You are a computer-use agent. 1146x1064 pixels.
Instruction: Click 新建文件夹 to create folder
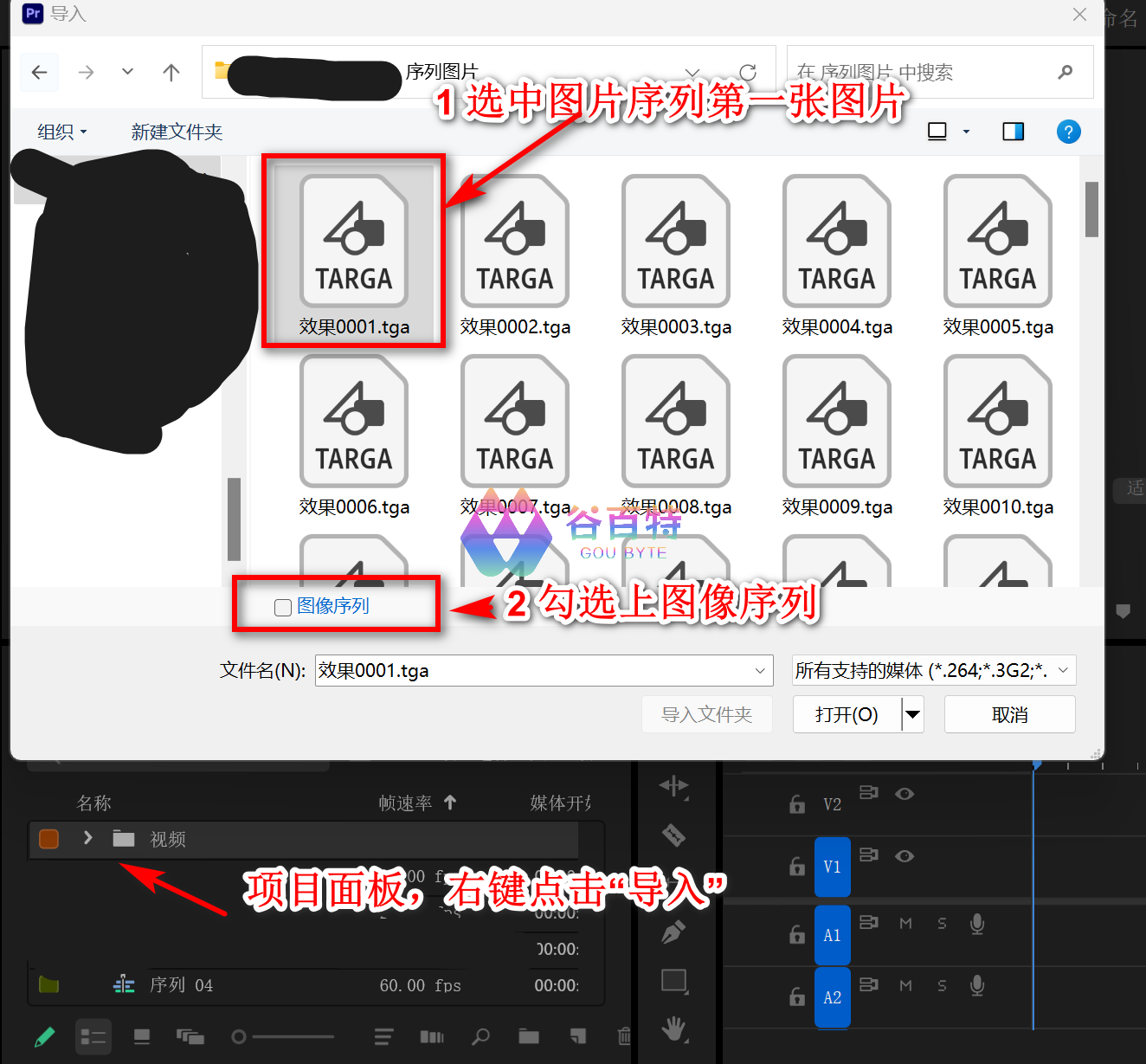click(x=177, y=131)
